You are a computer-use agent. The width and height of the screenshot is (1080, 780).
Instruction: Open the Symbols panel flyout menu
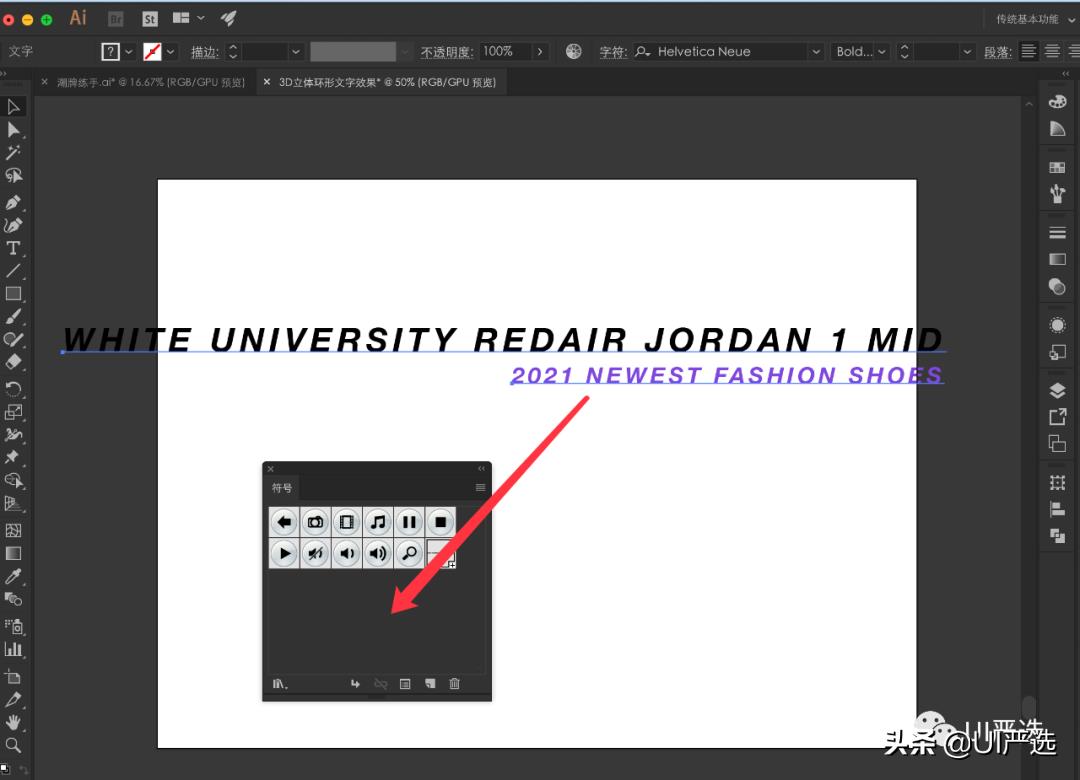[x=480, y=488]
